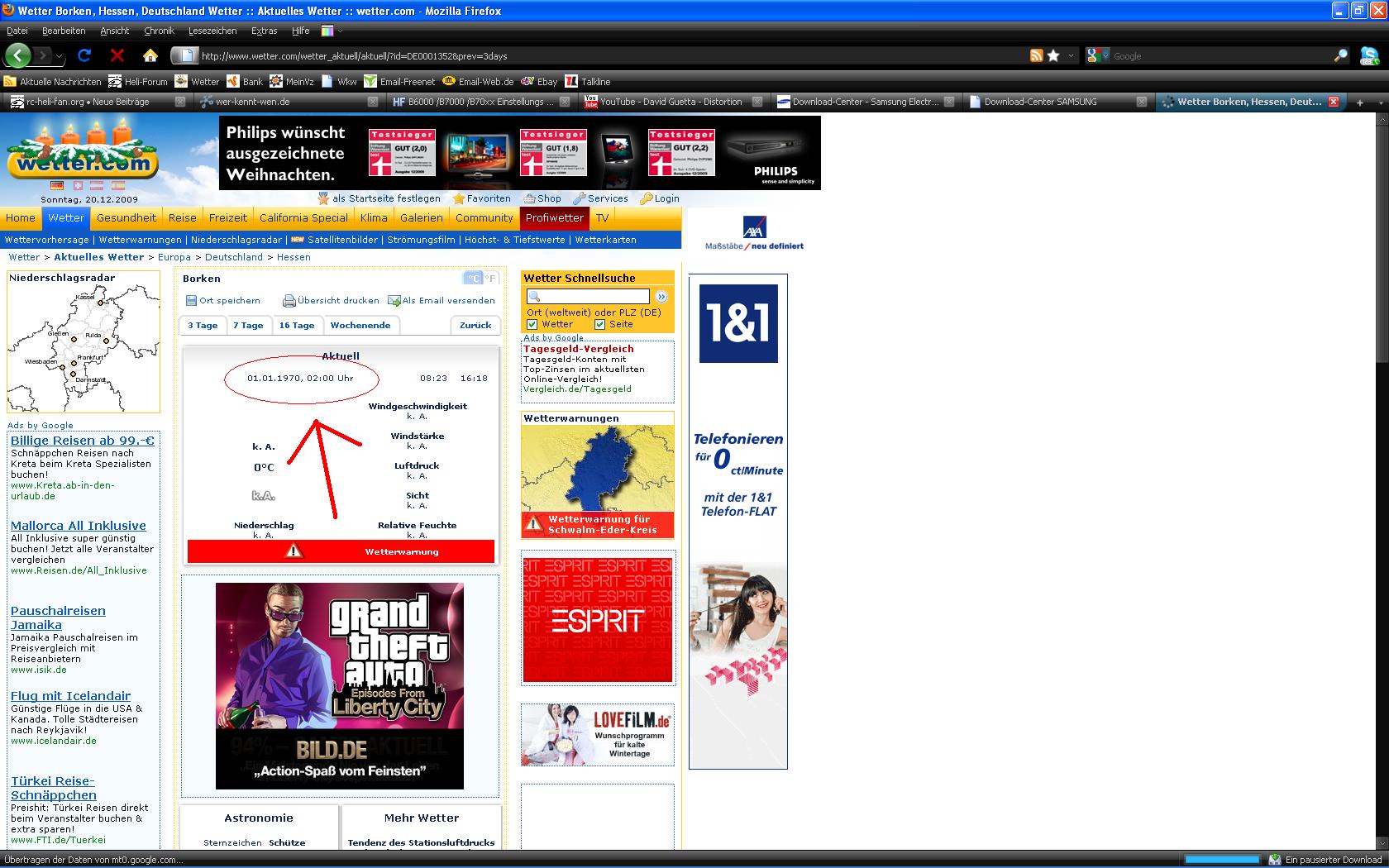Click the Tagesgeld-Vergleich ad link
The width and height of the screenshot is (1389, 868).
coord(579,349)
